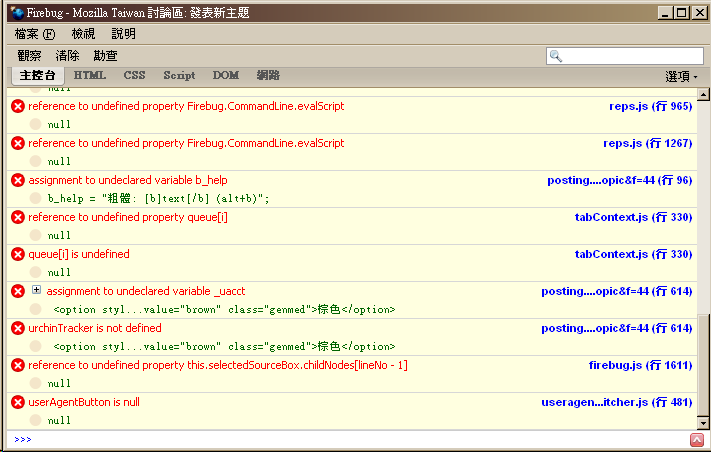Click the search magnifier icon
The image size is (711, 452).
point(556,56)
